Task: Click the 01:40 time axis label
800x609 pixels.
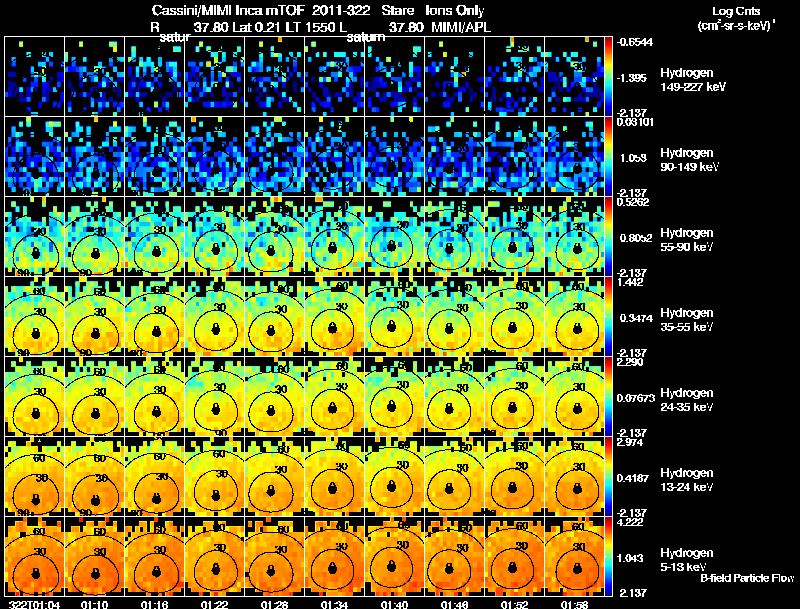Action: pos(394,604)
